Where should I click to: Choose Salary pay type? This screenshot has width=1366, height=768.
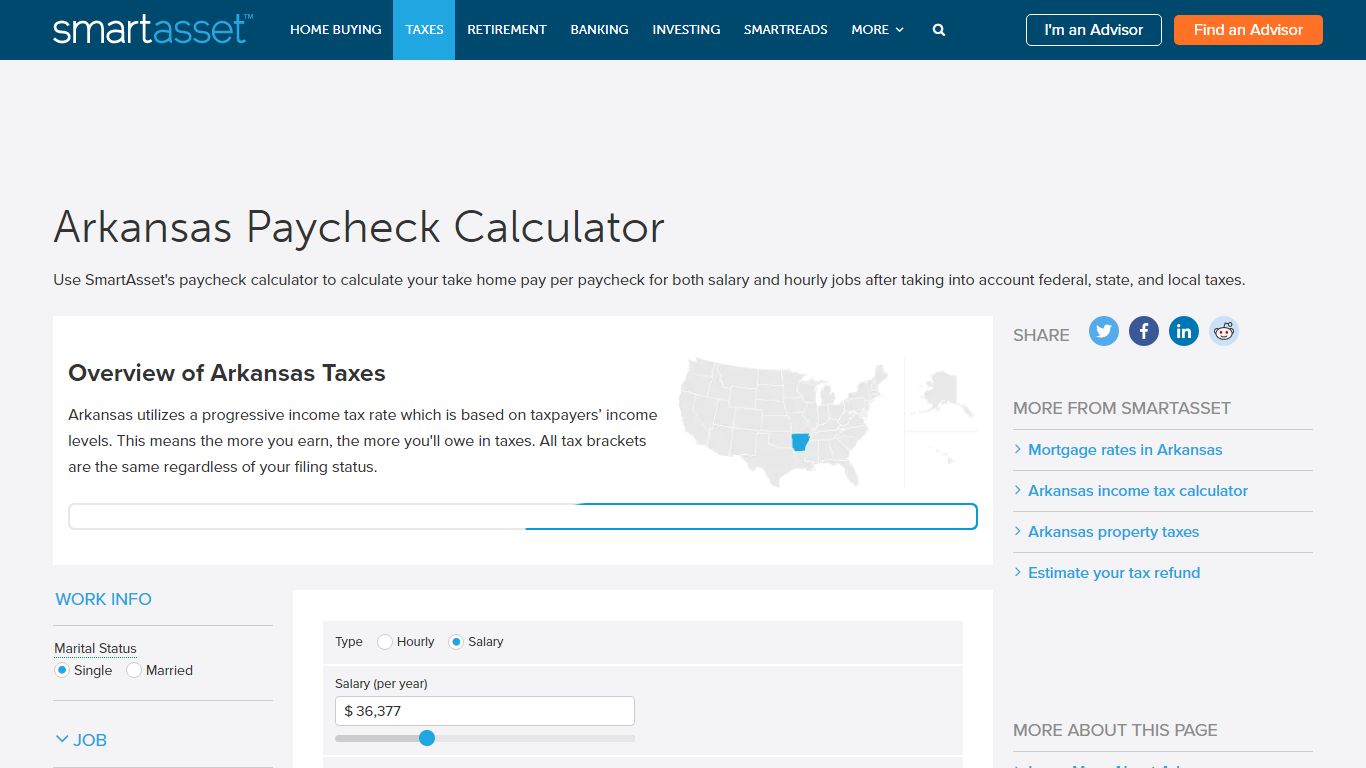(456, 642)
